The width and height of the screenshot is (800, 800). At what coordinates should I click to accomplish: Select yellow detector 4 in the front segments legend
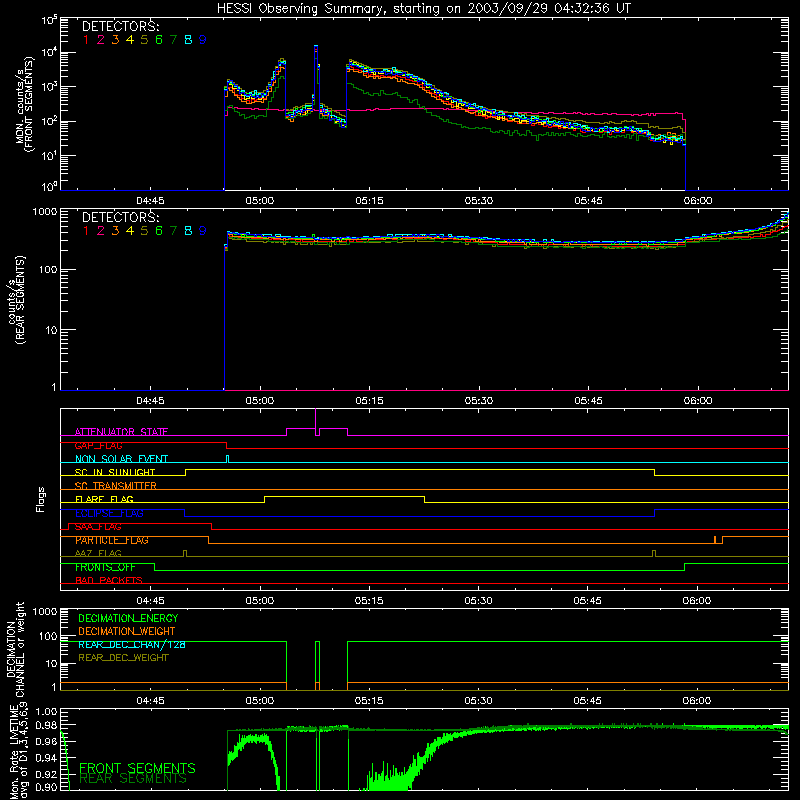point(130,40)
